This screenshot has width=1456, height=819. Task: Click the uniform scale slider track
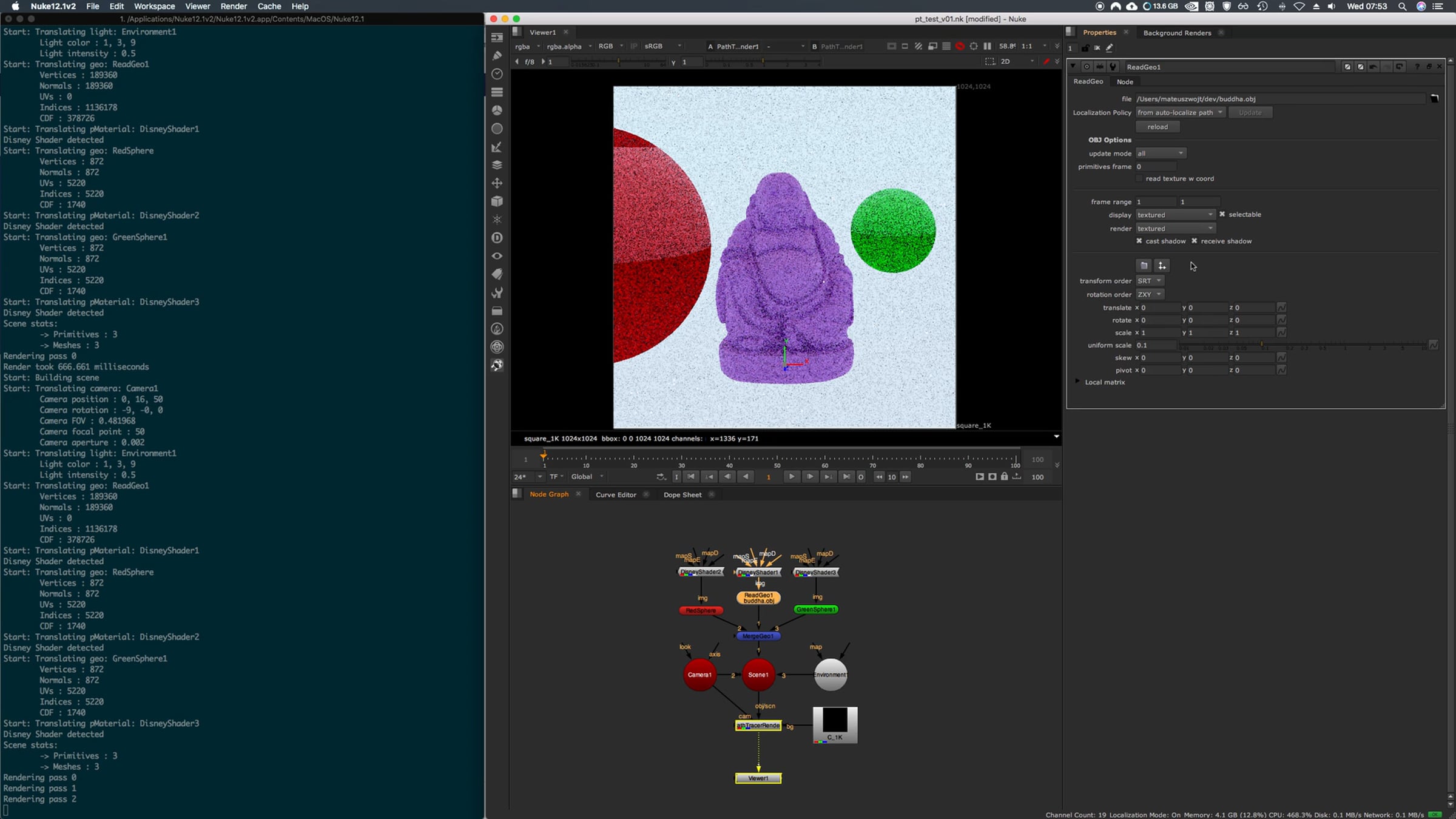1304,345
